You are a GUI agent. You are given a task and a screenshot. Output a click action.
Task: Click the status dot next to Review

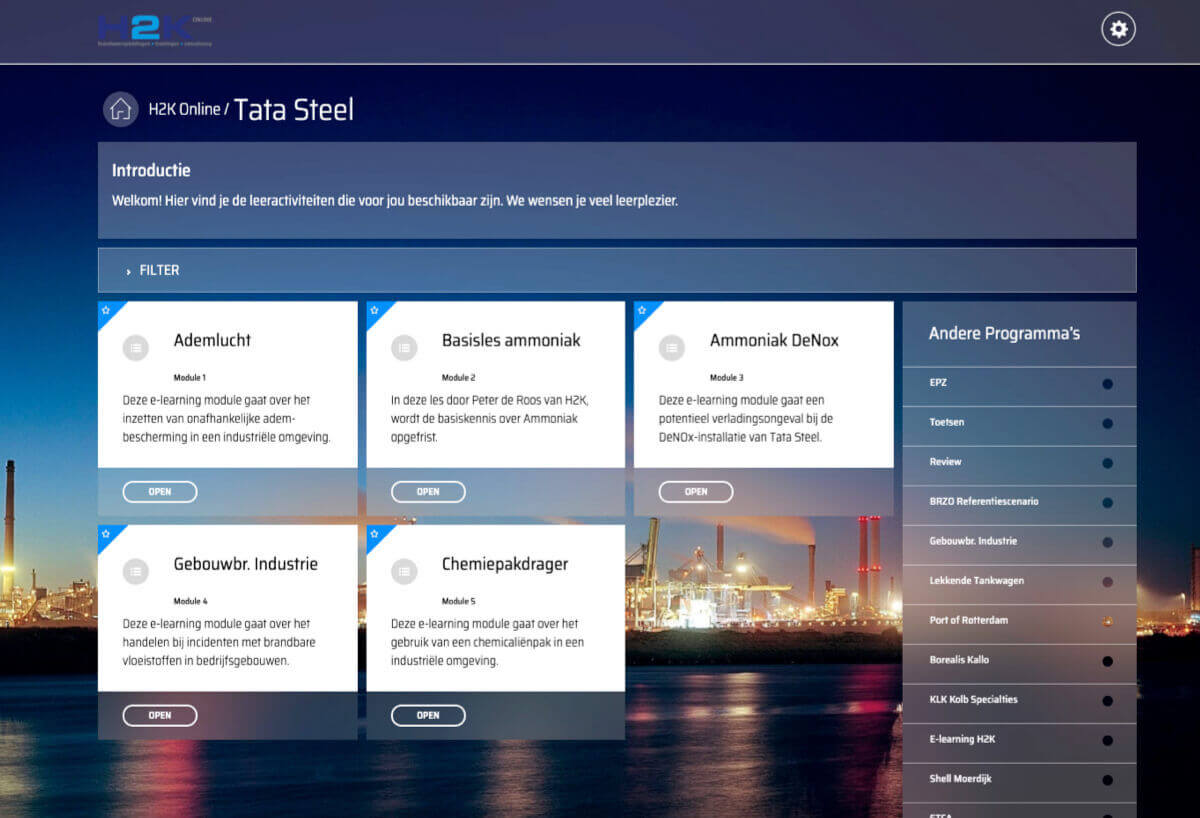[1107, 463]
